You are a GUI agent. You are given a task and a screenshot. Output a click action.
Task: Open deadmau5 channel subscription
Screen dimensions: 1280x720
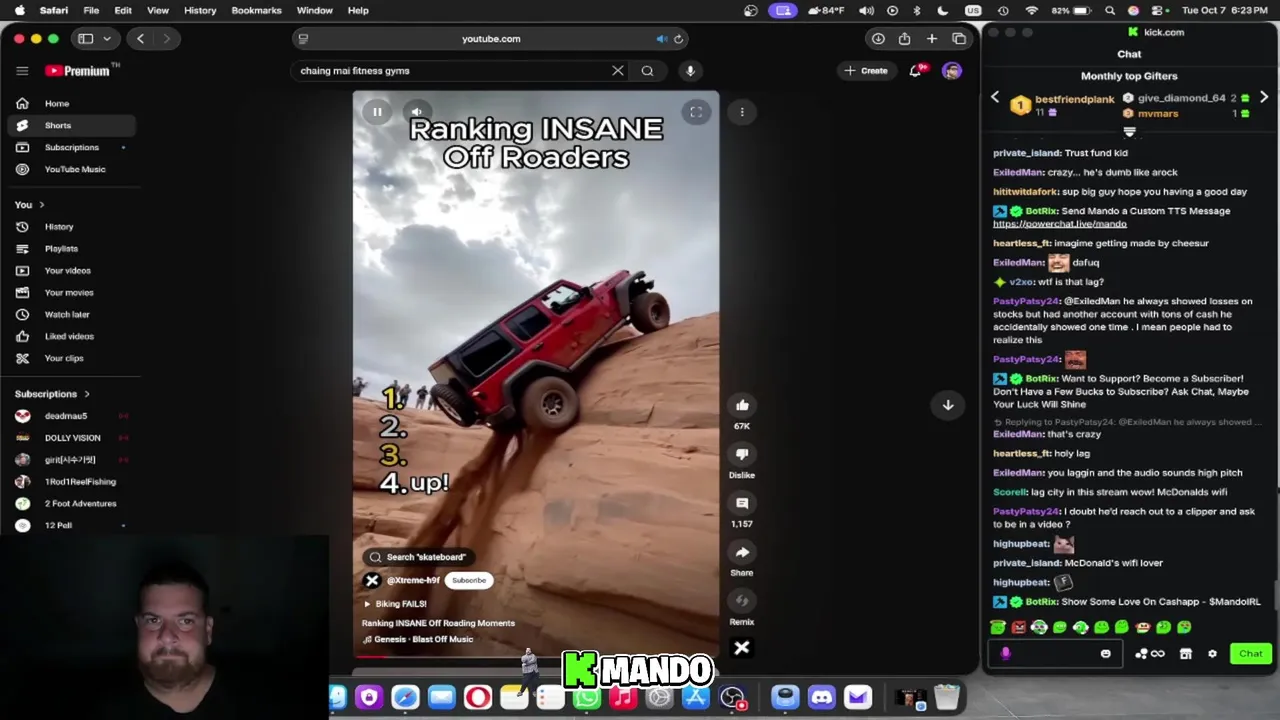pyautogui.click(x=70, y=416)
